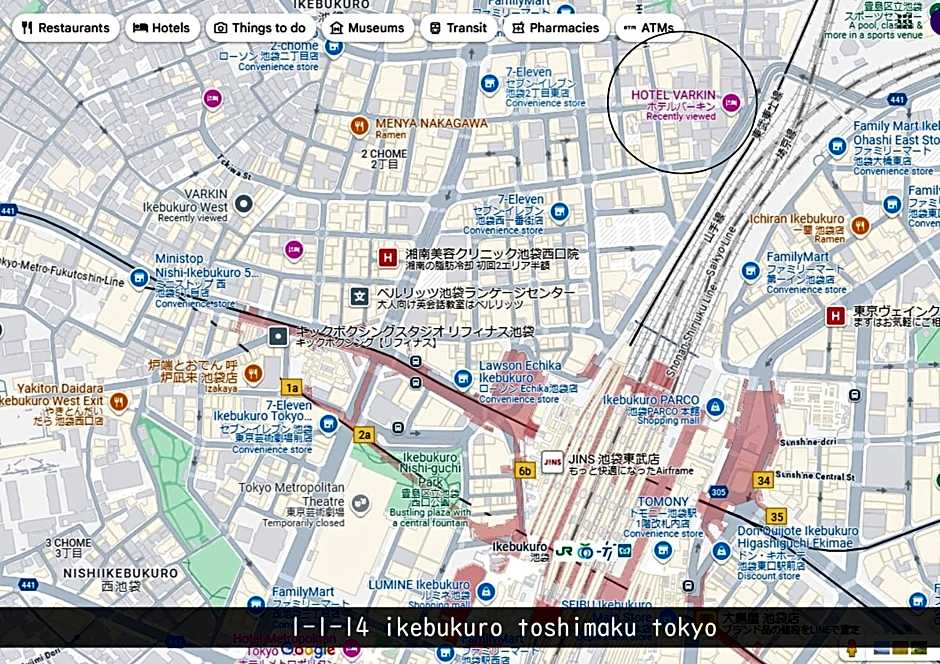Click the Ichiran Ikebukuro ramen pin
This screenshot has width=940, height=664.
tap(860, 226)
